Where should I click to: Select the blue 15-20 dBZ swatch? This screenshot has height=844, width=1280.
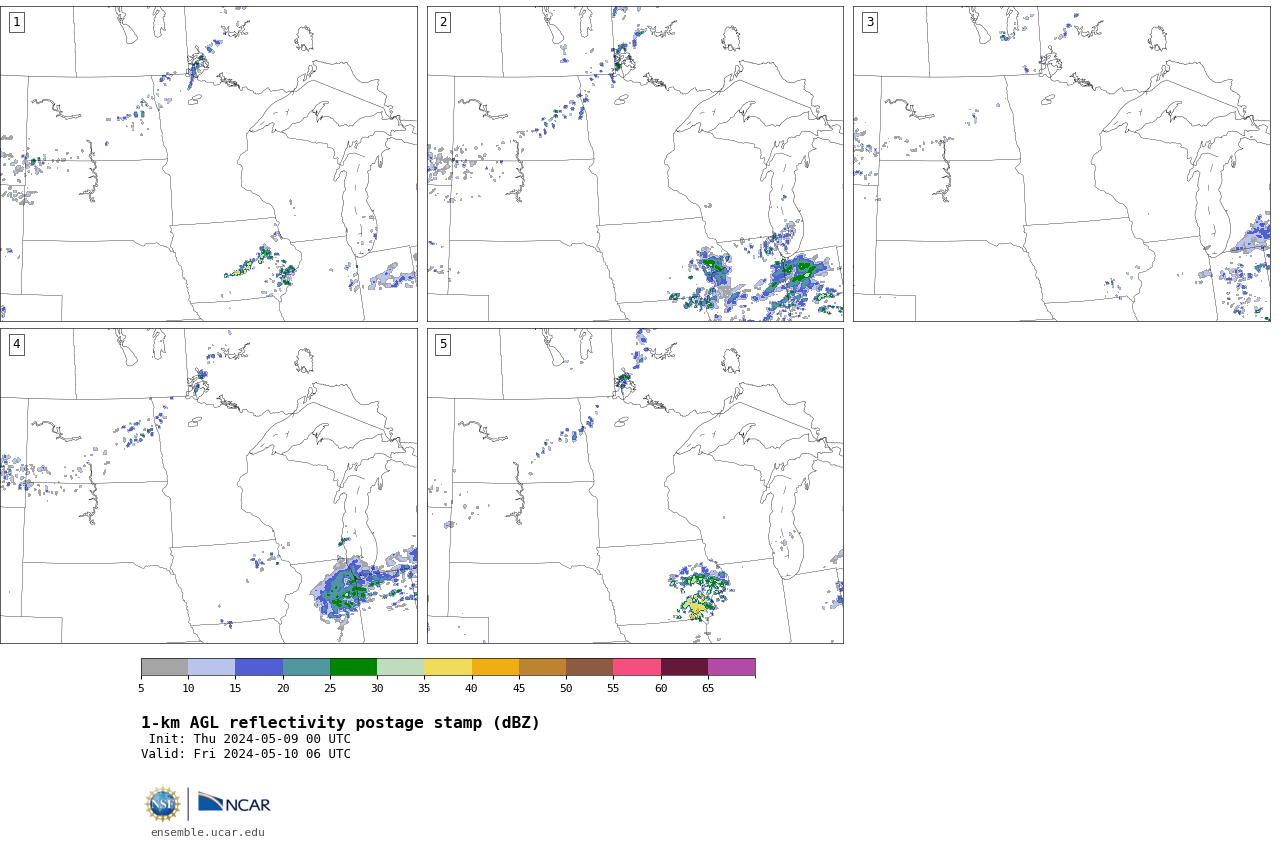click(259, 667)
